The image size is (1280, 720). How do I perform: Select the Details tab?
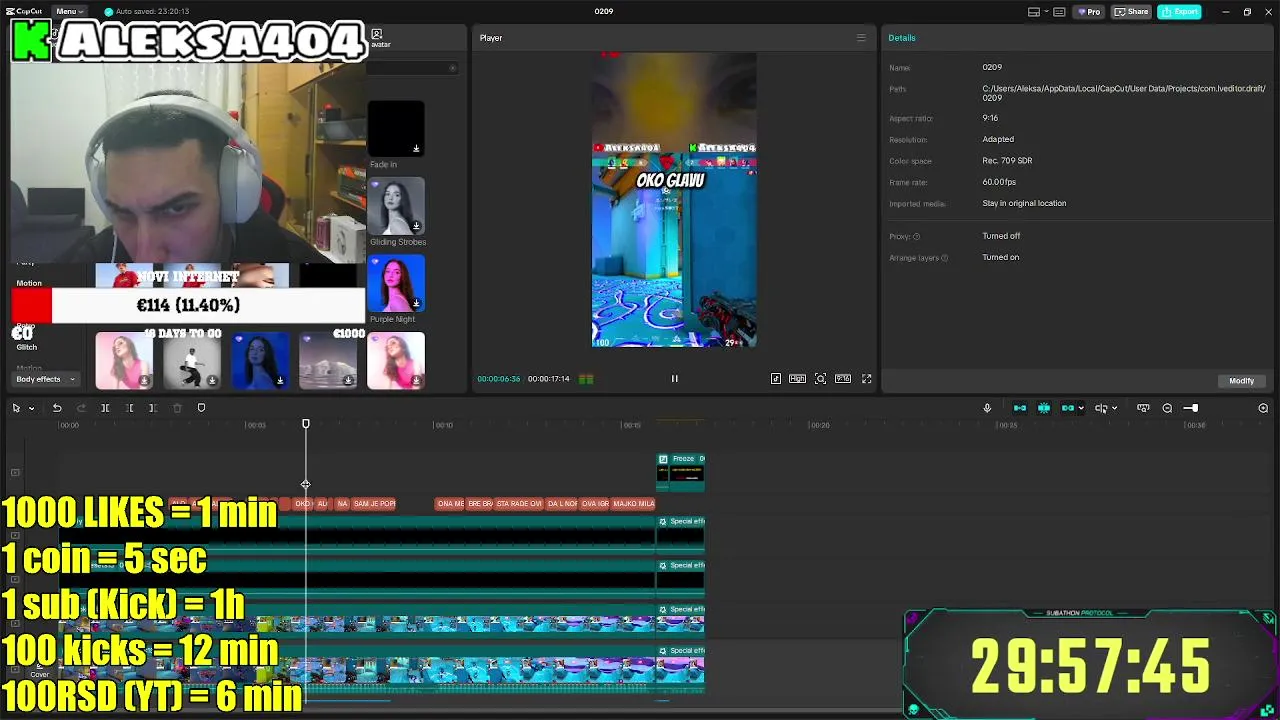coord(902,38)
